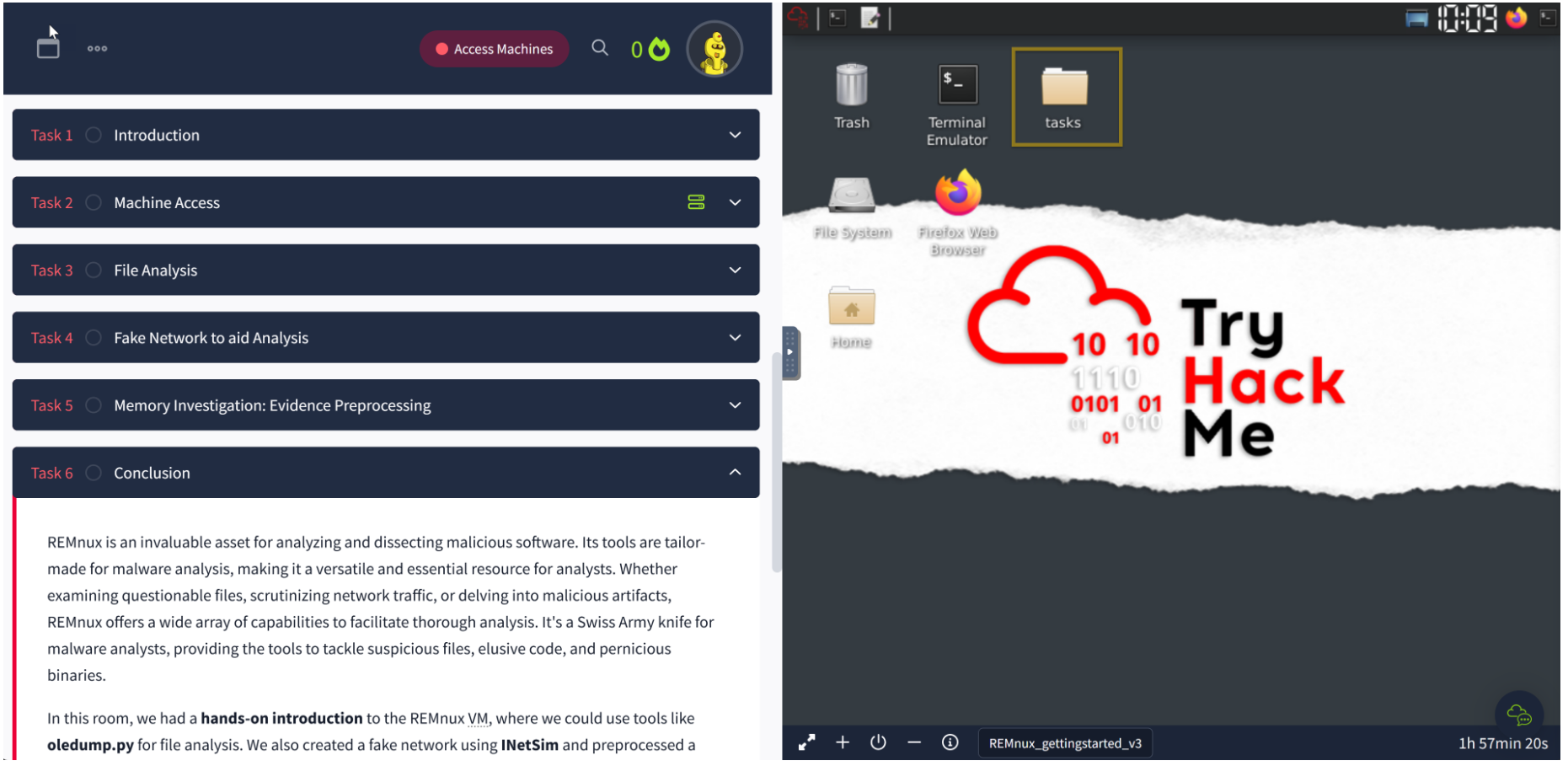Toggle fullscreen for the VM view
This screenshot has width=1568, height=766.
coord(807,742)
